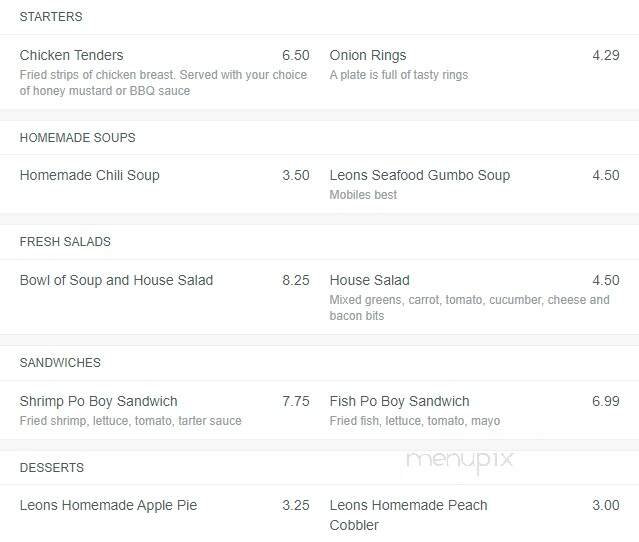Open the Shrimp Po Boy Sandwich item

pos(99,401)
